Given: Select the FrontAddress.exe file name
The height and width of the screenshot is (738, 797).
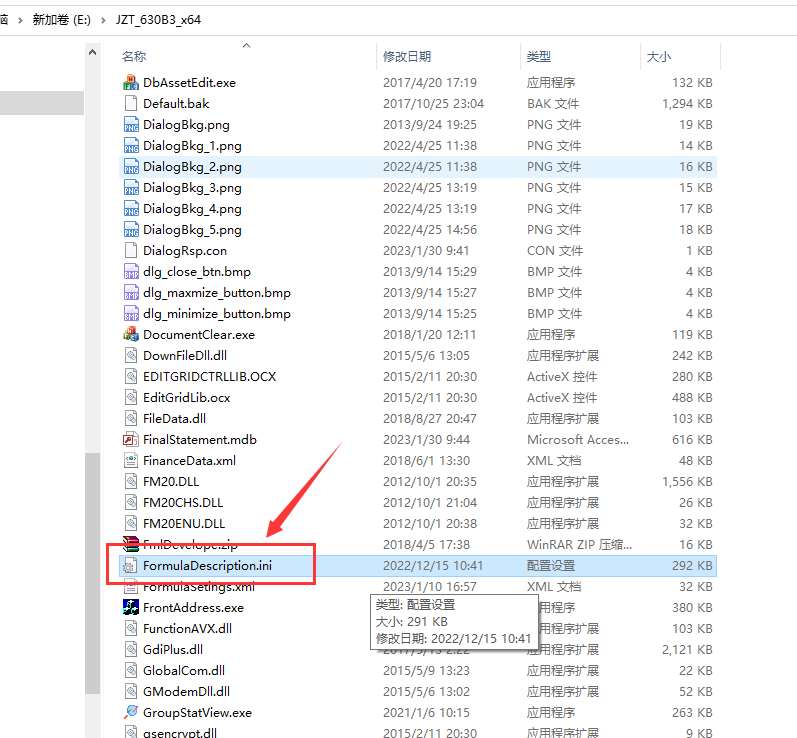Looking at the screenshot, I should pyautogui.click(x=193, y=607).
